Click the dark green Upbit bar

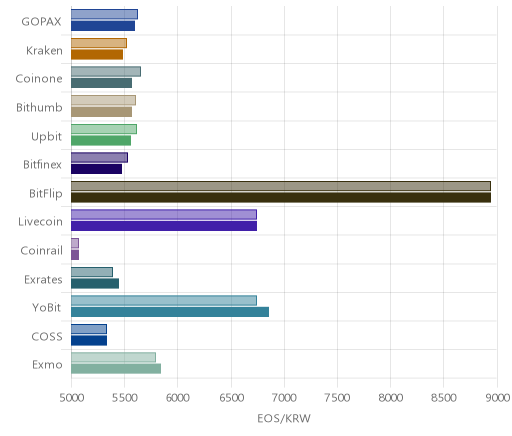point(101,141)
